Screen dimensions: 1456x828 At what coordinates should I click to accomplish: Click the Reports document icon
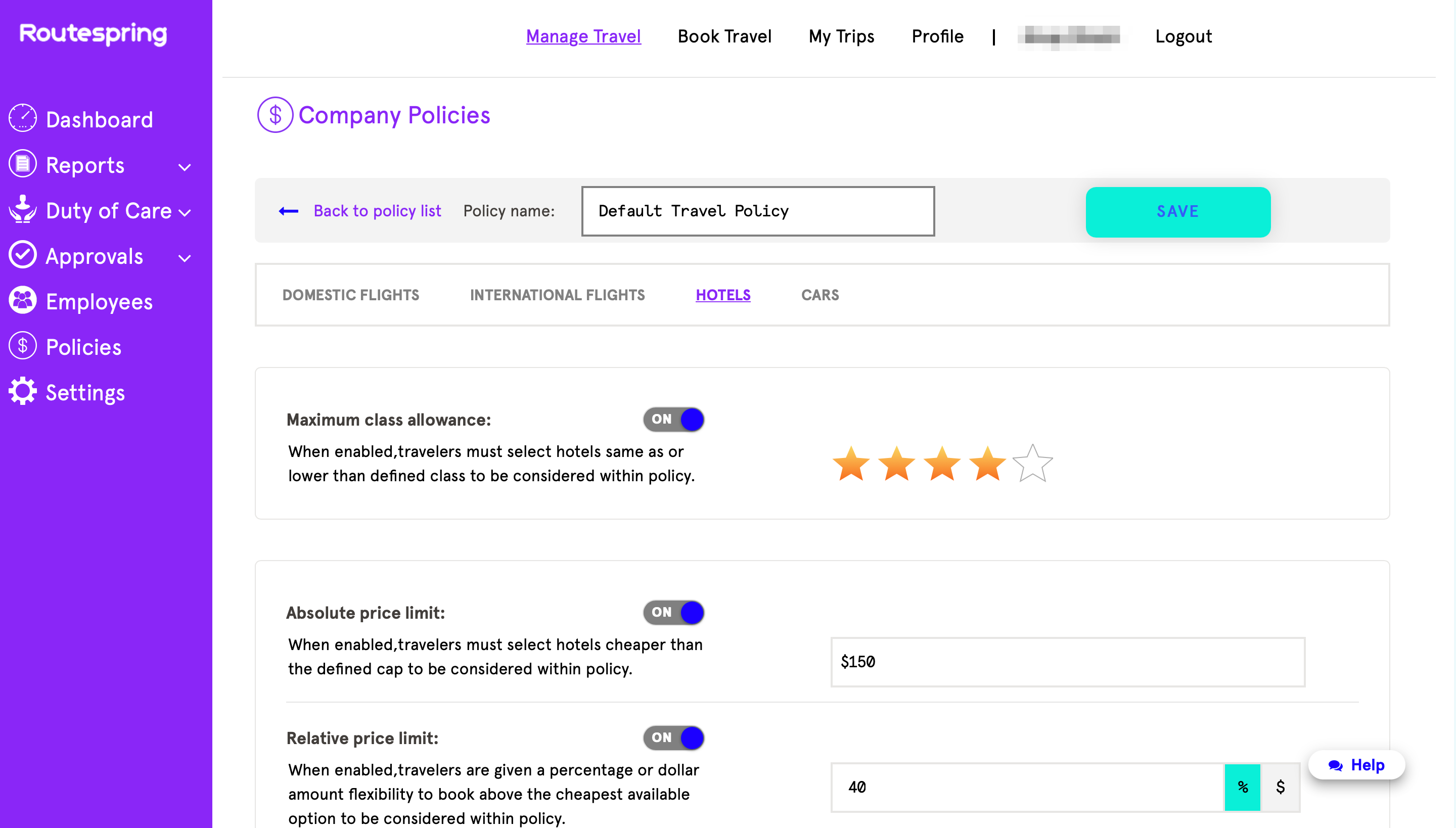[x=23, y=164]
